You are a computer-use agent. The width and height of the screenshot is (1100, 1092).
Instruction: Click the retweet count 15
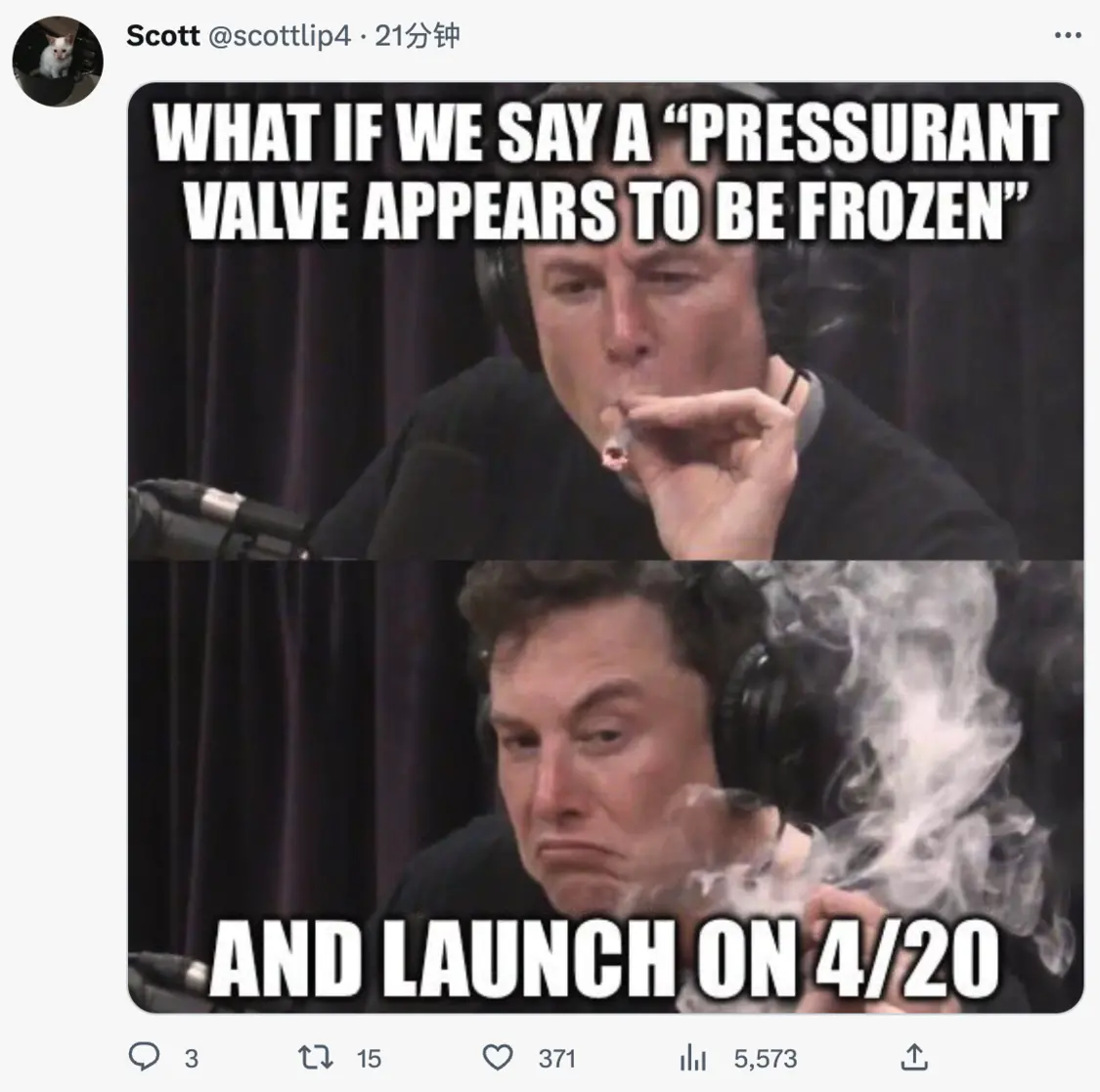coord(369,1059)
